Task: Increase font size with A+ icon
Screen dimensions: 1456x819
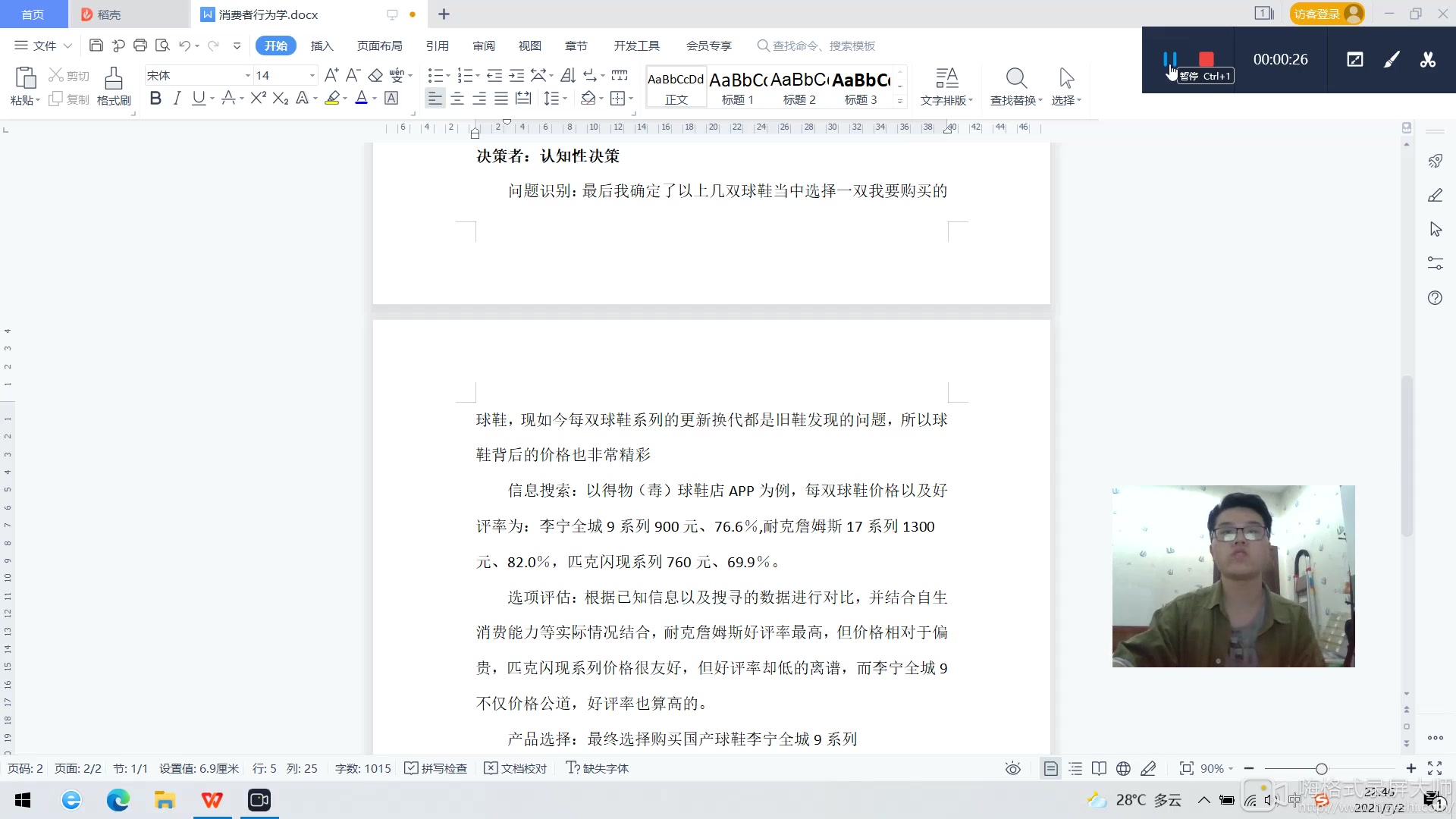Action: click(331, 75)
